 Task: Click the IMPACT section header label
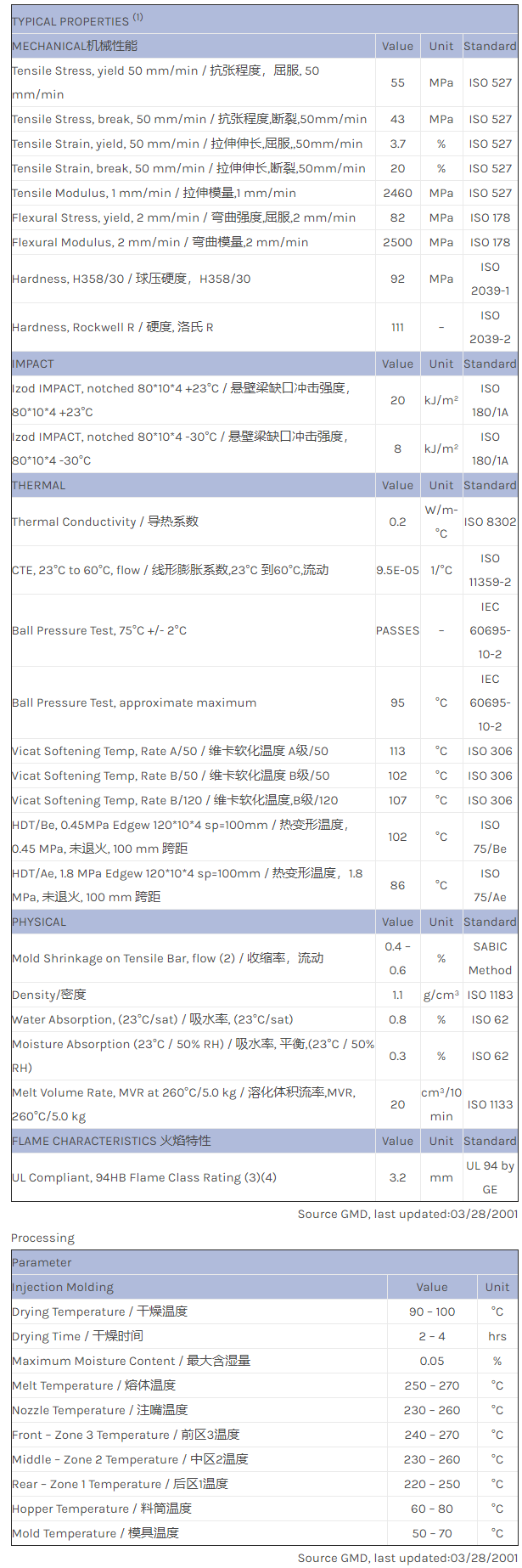(x=33, y=364)
